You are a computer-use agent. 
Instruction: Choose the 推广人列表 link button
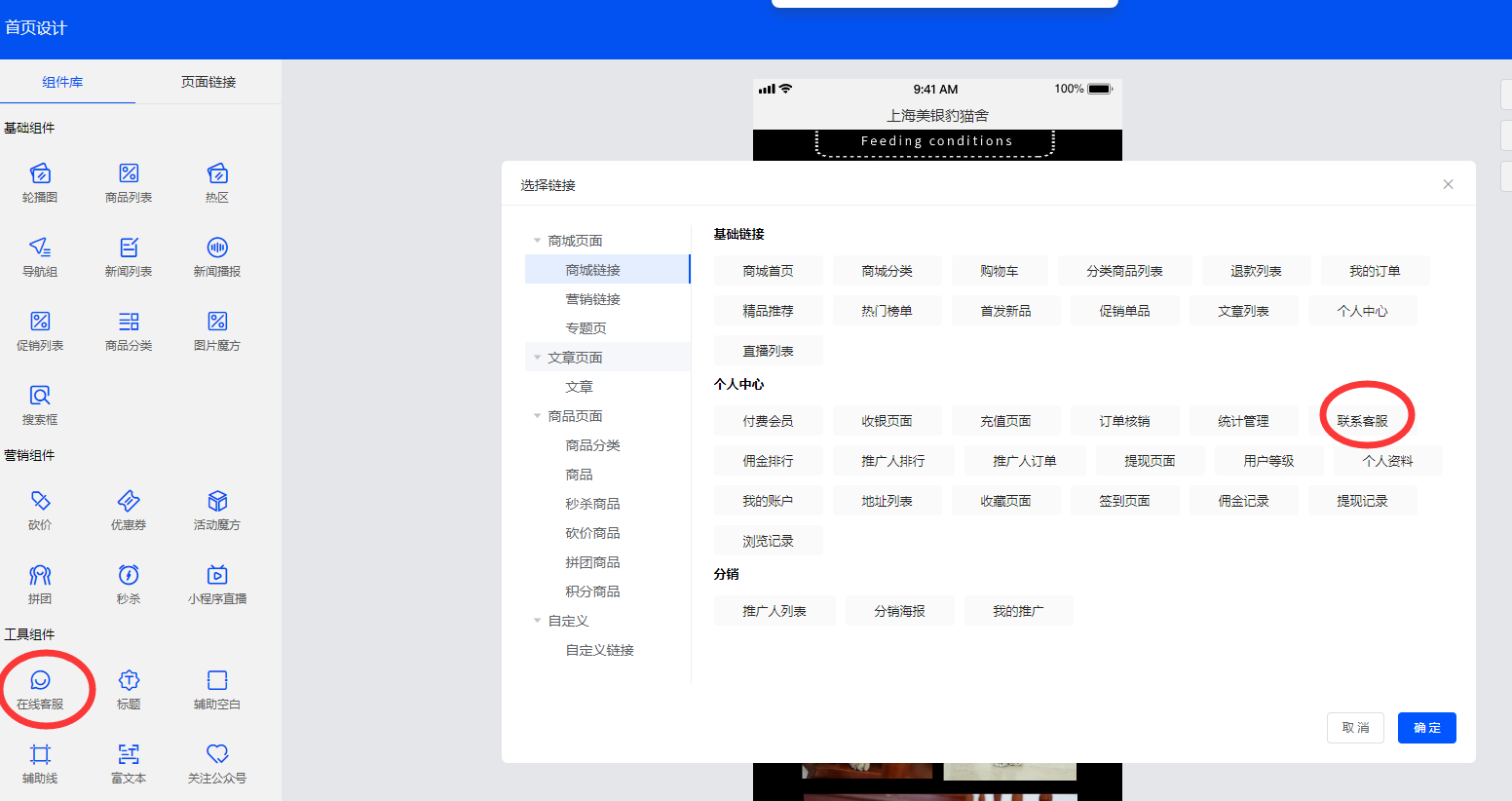[x=775, y=611]
